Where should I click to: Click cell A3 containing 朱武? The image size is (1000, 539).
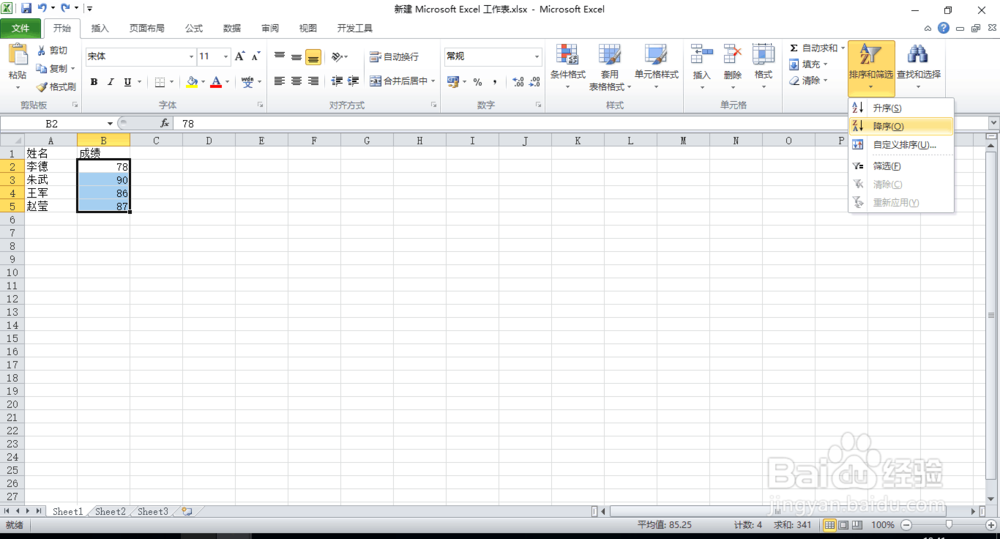tap(50, 180)
